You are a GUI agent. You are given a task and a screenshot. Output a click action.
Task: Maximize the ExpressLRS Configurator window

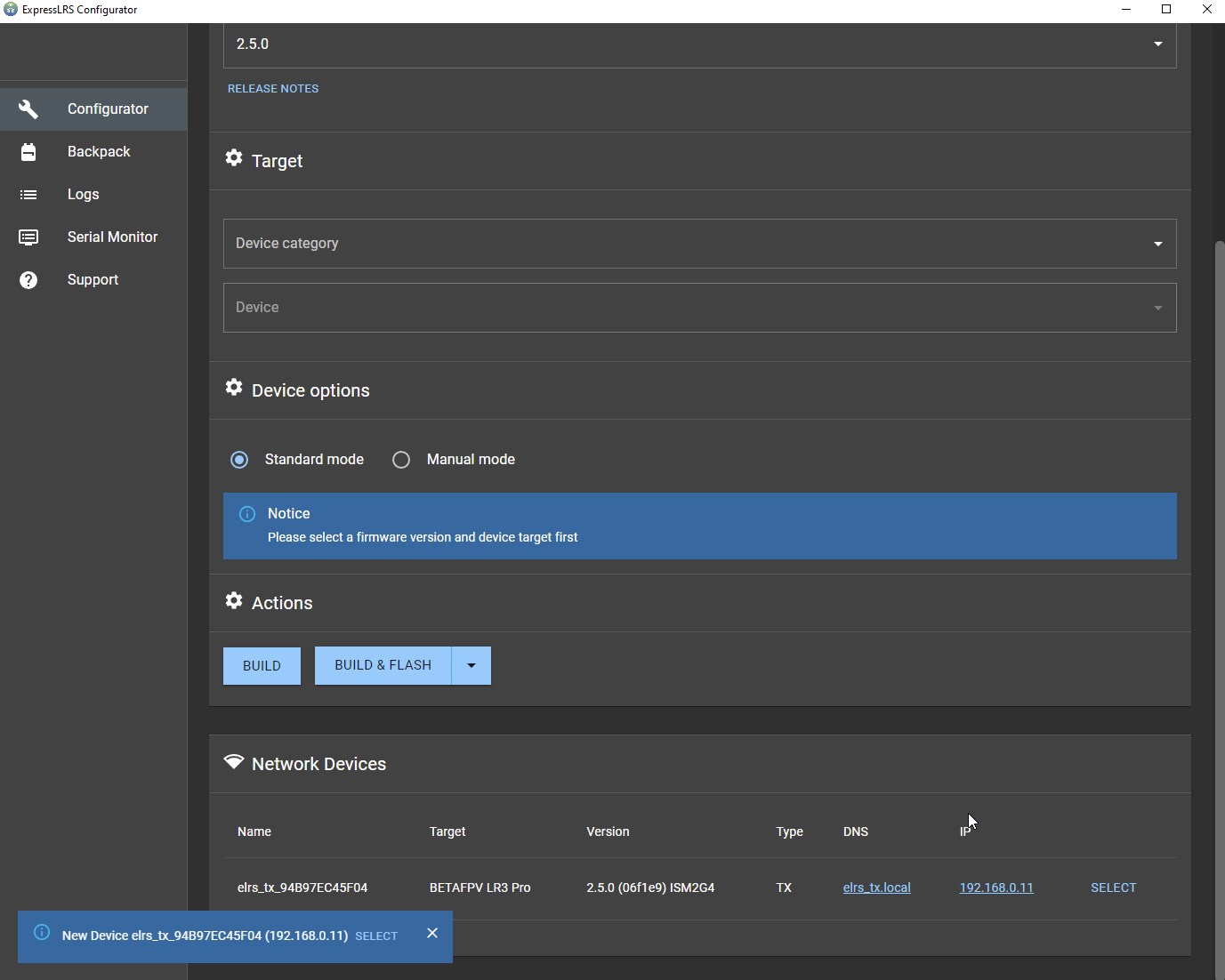(1166, 10)
